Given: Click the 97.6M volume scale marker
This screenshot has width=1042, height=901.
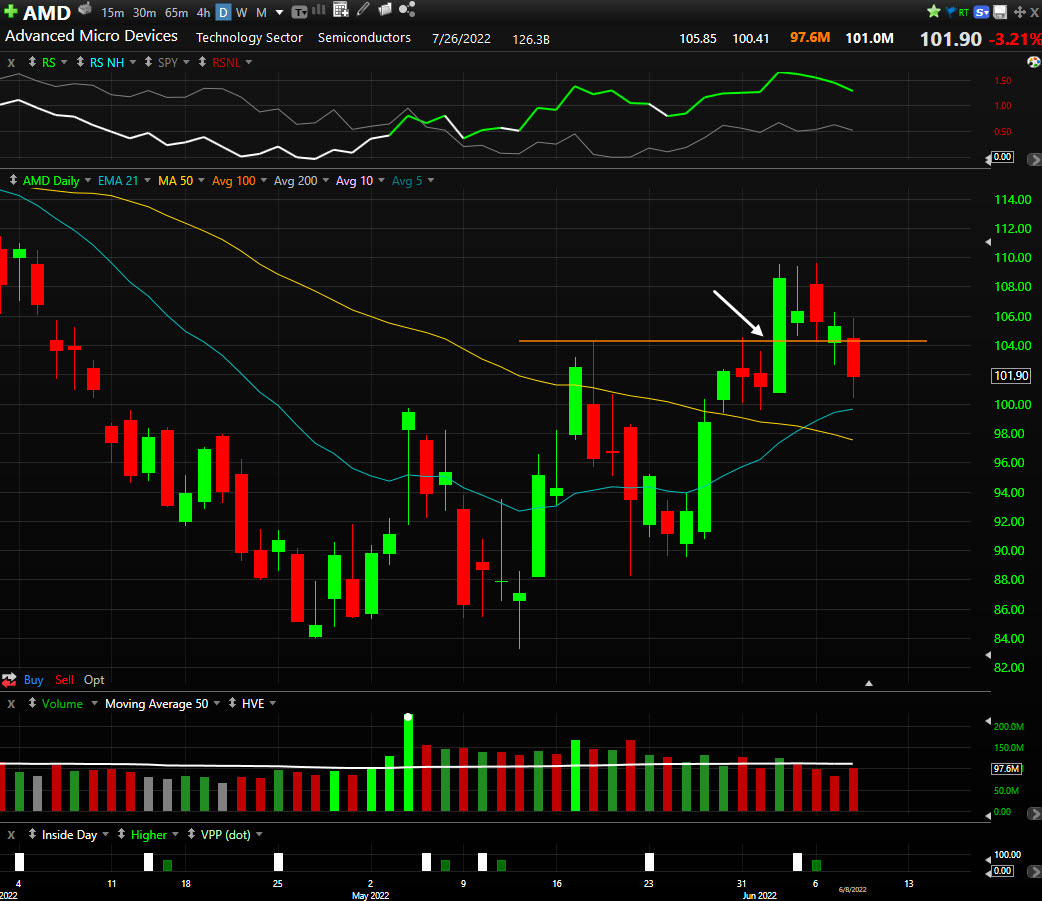Looking at the screenshot, I should coord(1006,769).
